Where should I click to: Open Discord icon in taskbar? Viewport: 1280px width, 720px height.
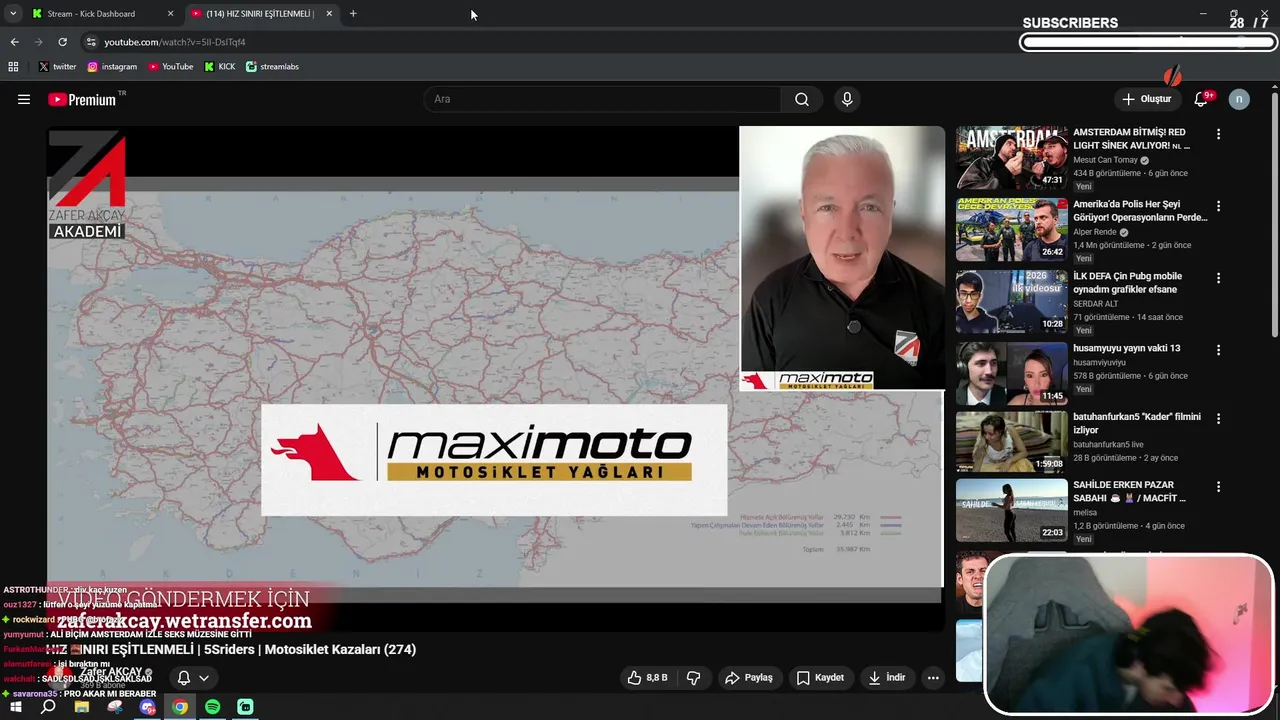[148, 707]
